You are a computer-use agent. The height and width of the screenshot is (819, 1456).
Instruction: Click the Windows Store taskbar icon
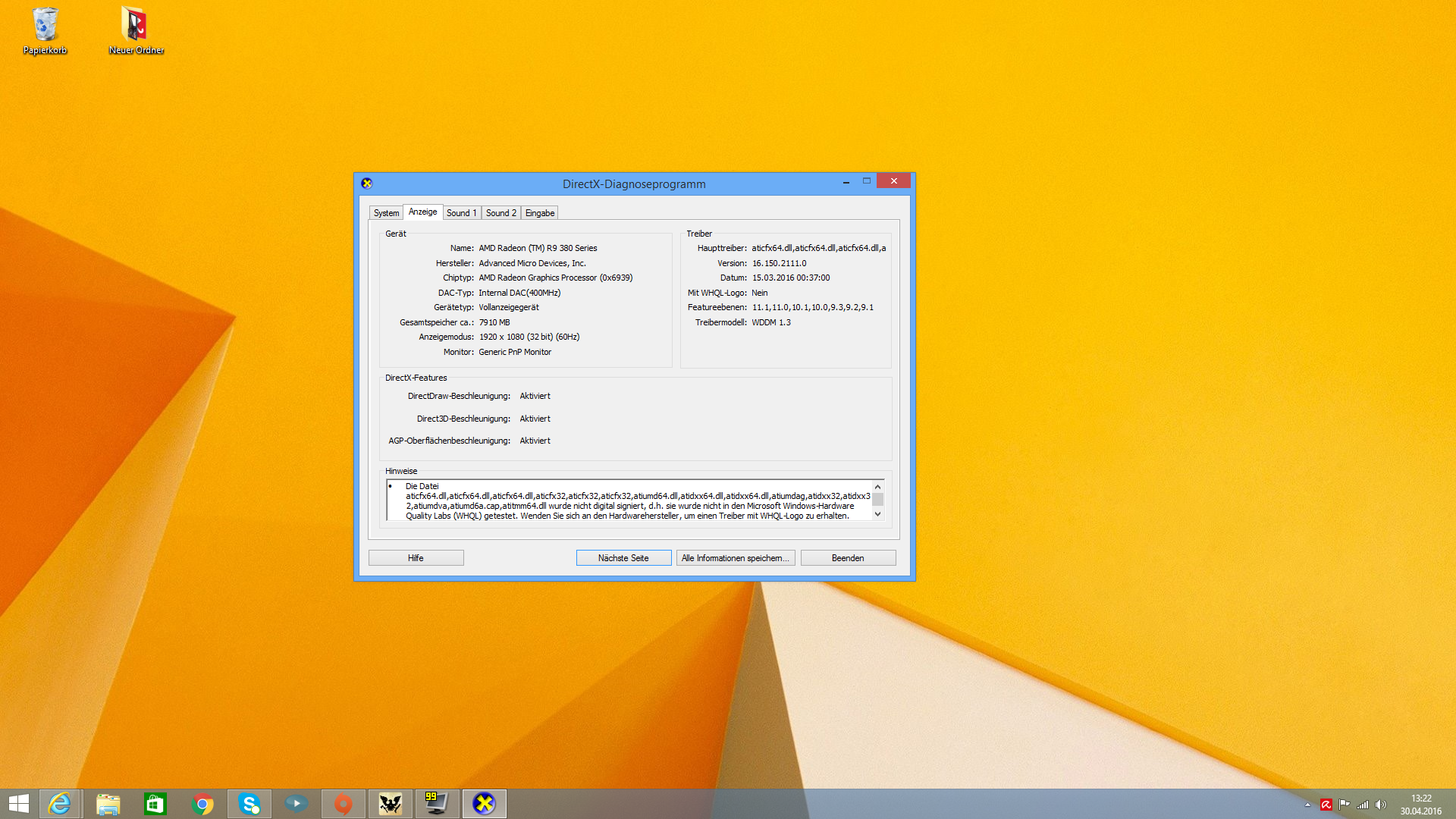(x=155, y=804)
